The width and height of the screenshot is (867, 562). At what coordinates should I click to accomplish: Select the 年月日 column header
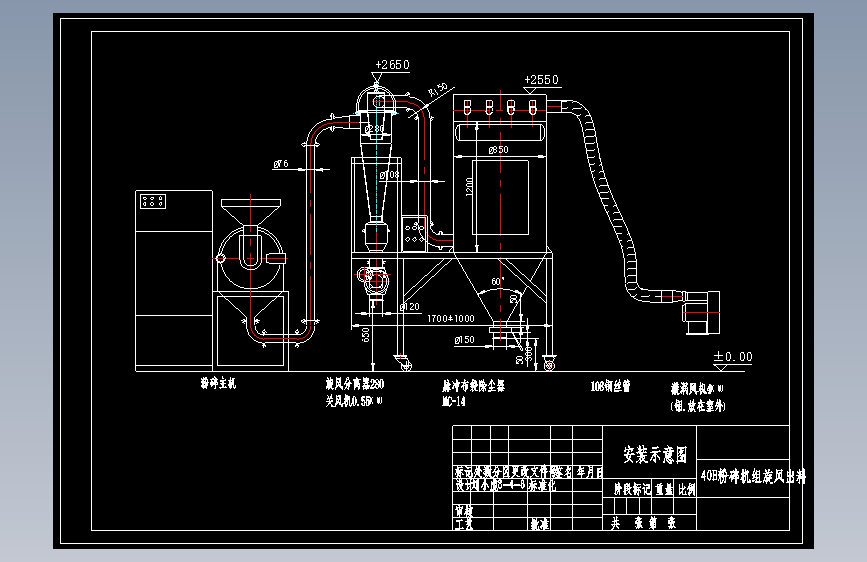point(589,472)
